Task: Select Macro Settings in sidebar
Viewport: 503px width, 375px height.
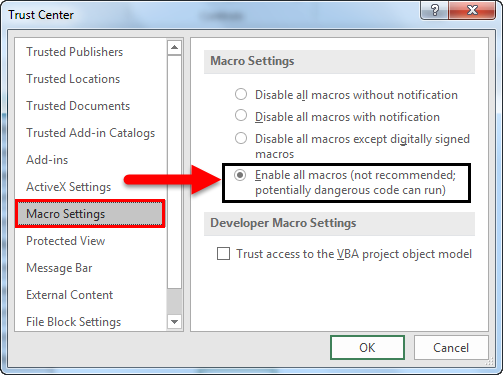Action: [90, 214]
